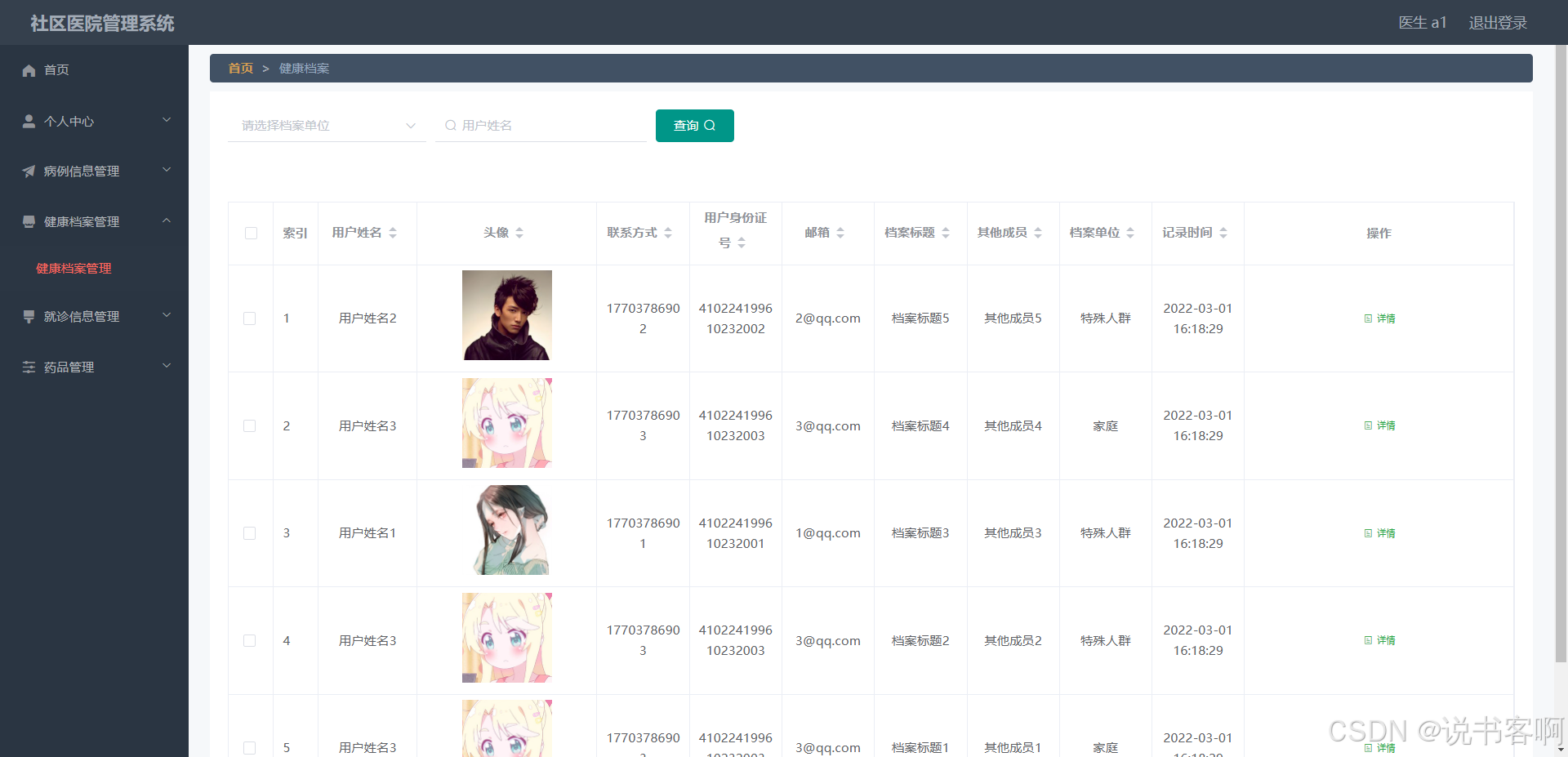This screenshot has width=1568, height=757.
Task: Open 详情 for 档案标题3 row
Action: tap(1380, 533)
